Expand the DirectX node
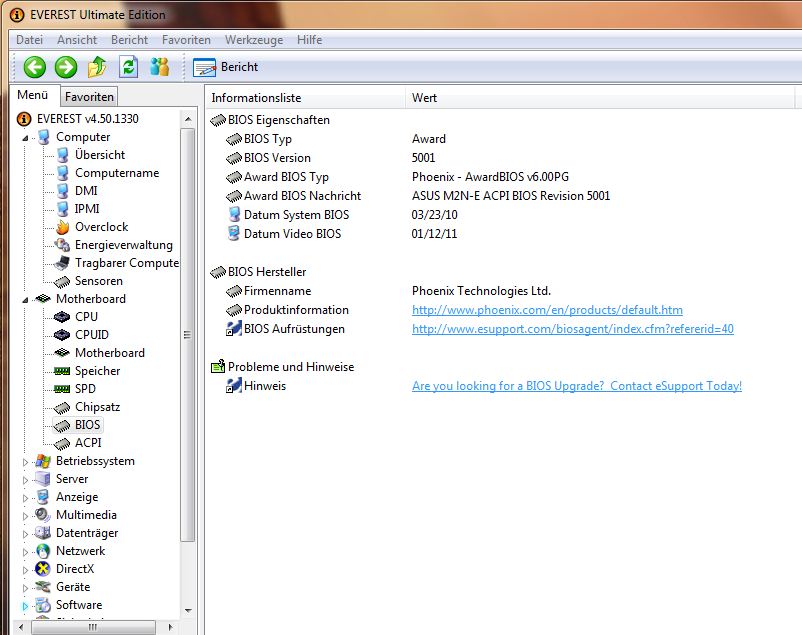This screenshot has width=802, height=635. [25, 570]
